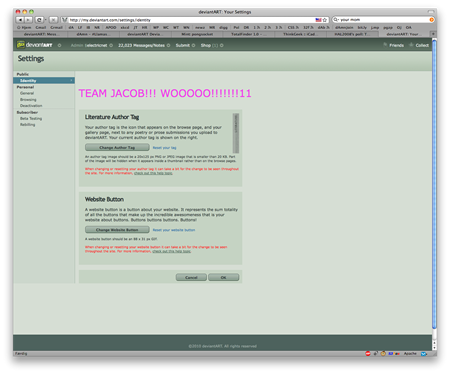
Task: Switch to the 'deviantART Devia...' tab
Action: [145, 34]
